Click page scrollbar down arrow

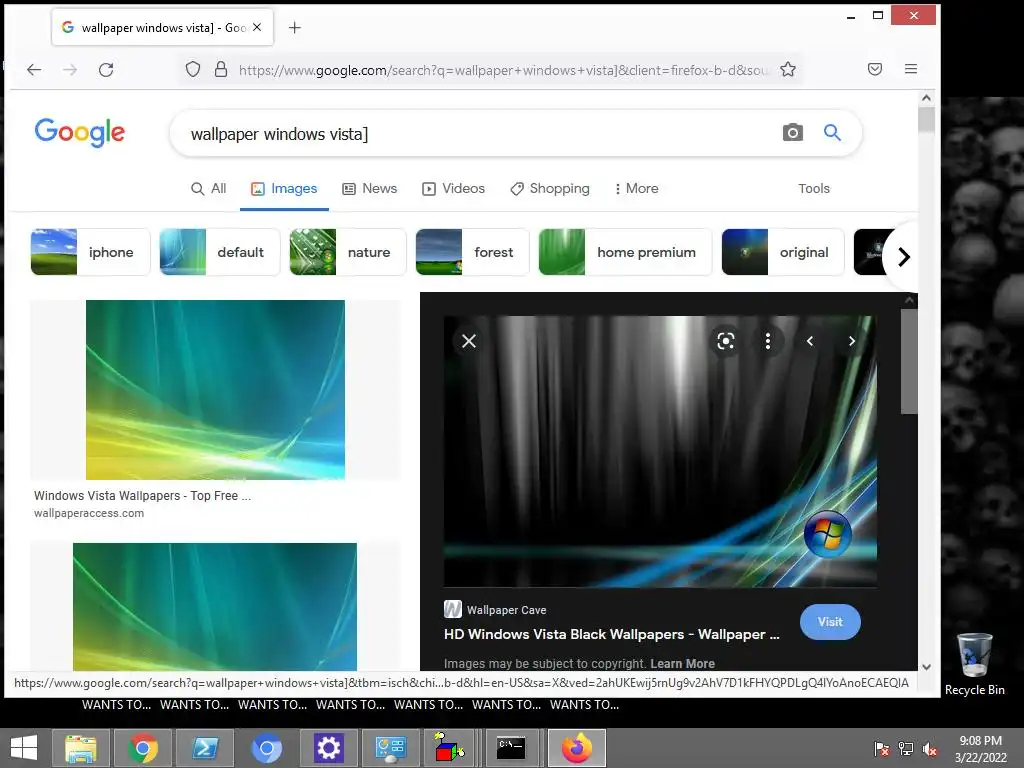click(x=926, y=667)
